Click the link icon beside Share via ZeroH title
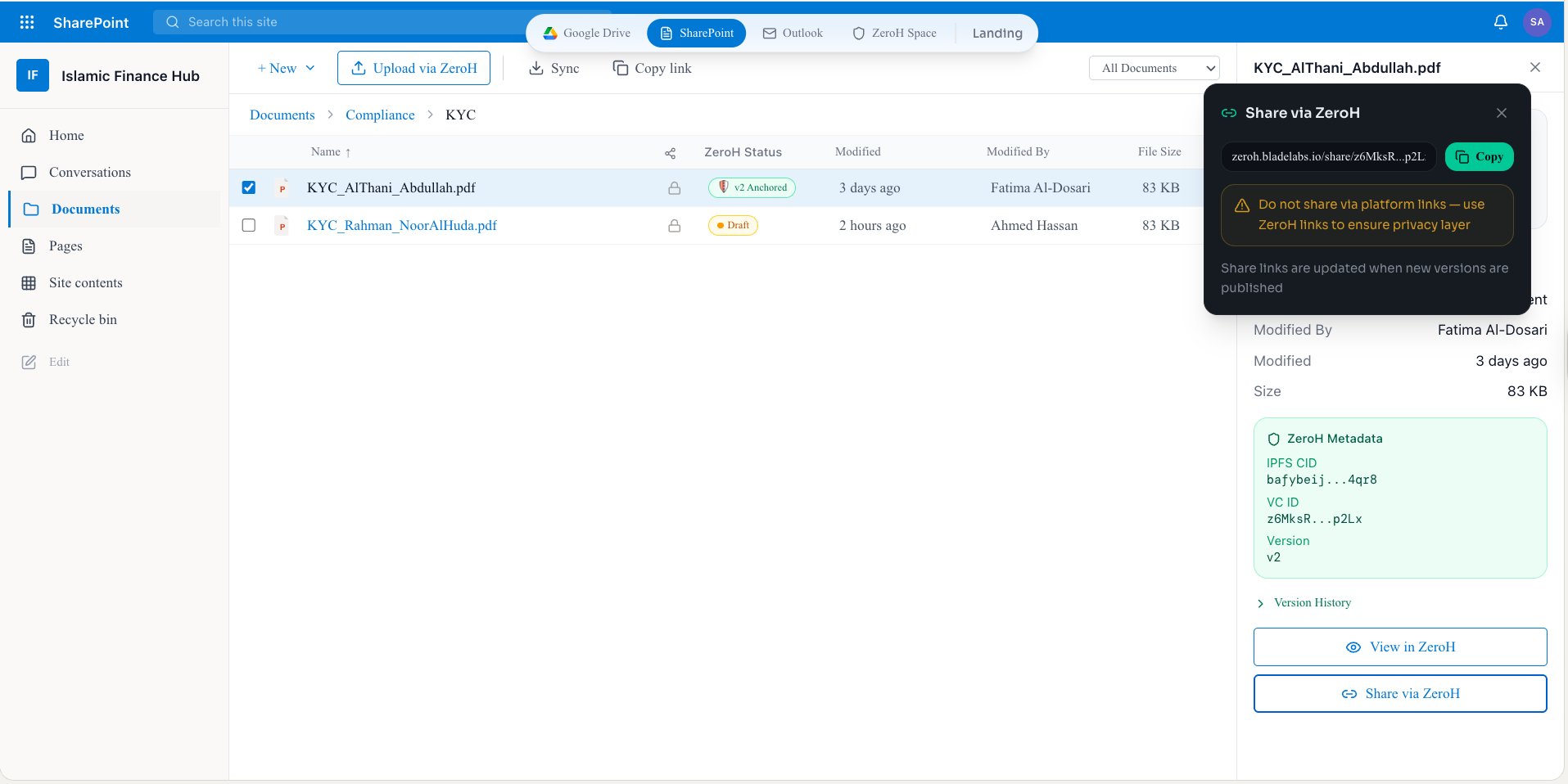Viewport: 1568px width, 784px height. pyautogui.click(x=1228, y=113)
